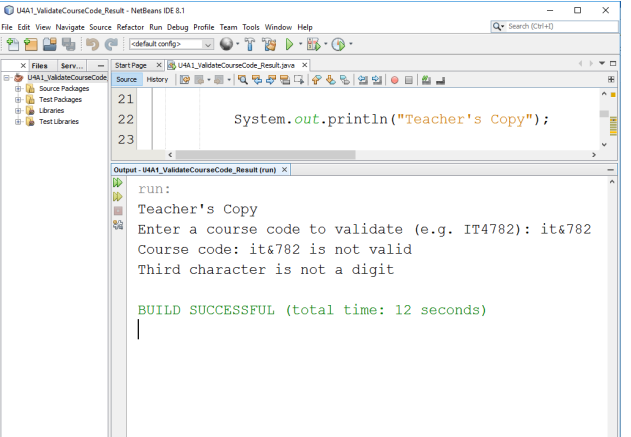The width and height of the screenshot is (631, 437).
Task: Open the dropdown arrow beside Run Project
Action: click(300, 43)
